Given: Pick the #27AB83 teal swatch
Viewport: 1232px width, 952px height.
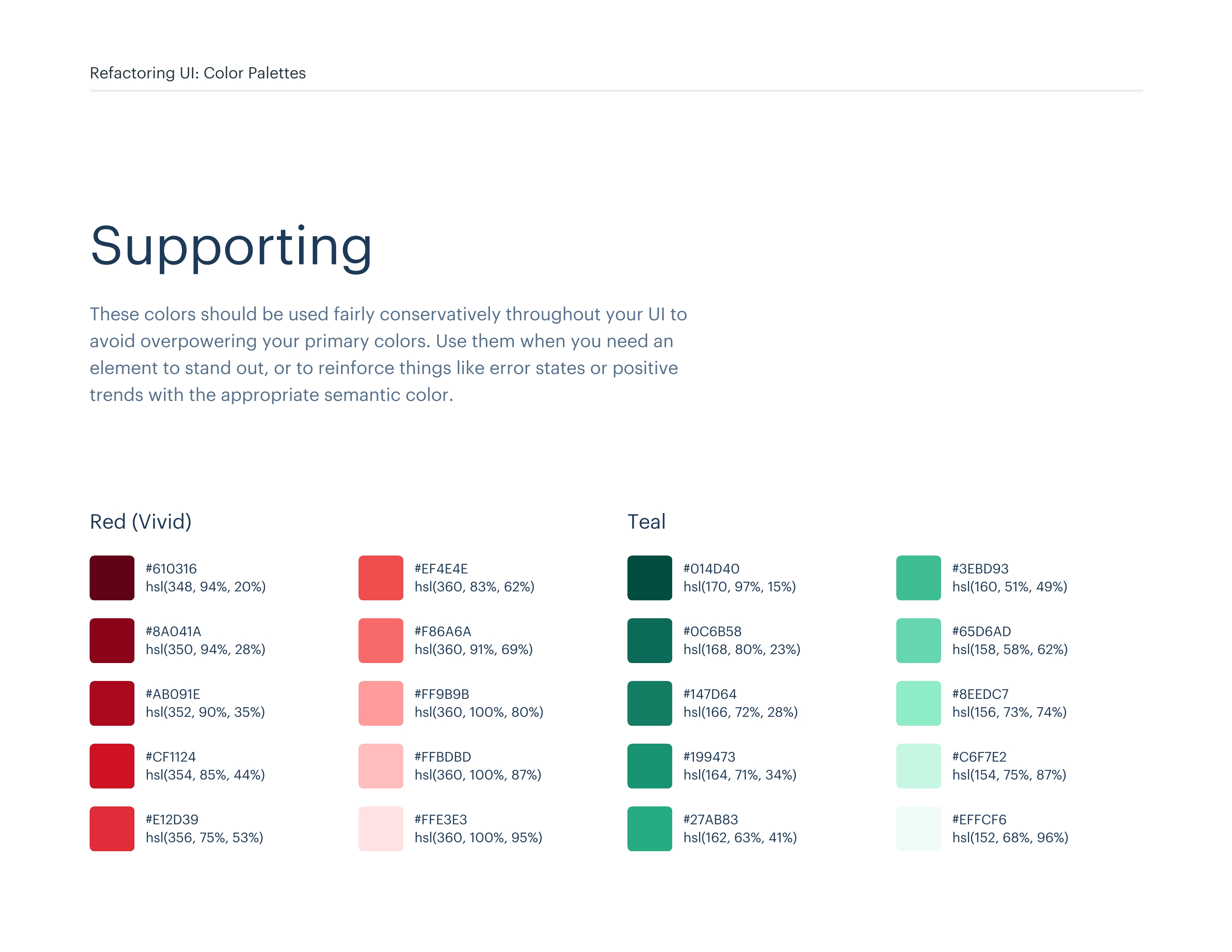Looking at the screenshot, I should (x=649, y=828).
